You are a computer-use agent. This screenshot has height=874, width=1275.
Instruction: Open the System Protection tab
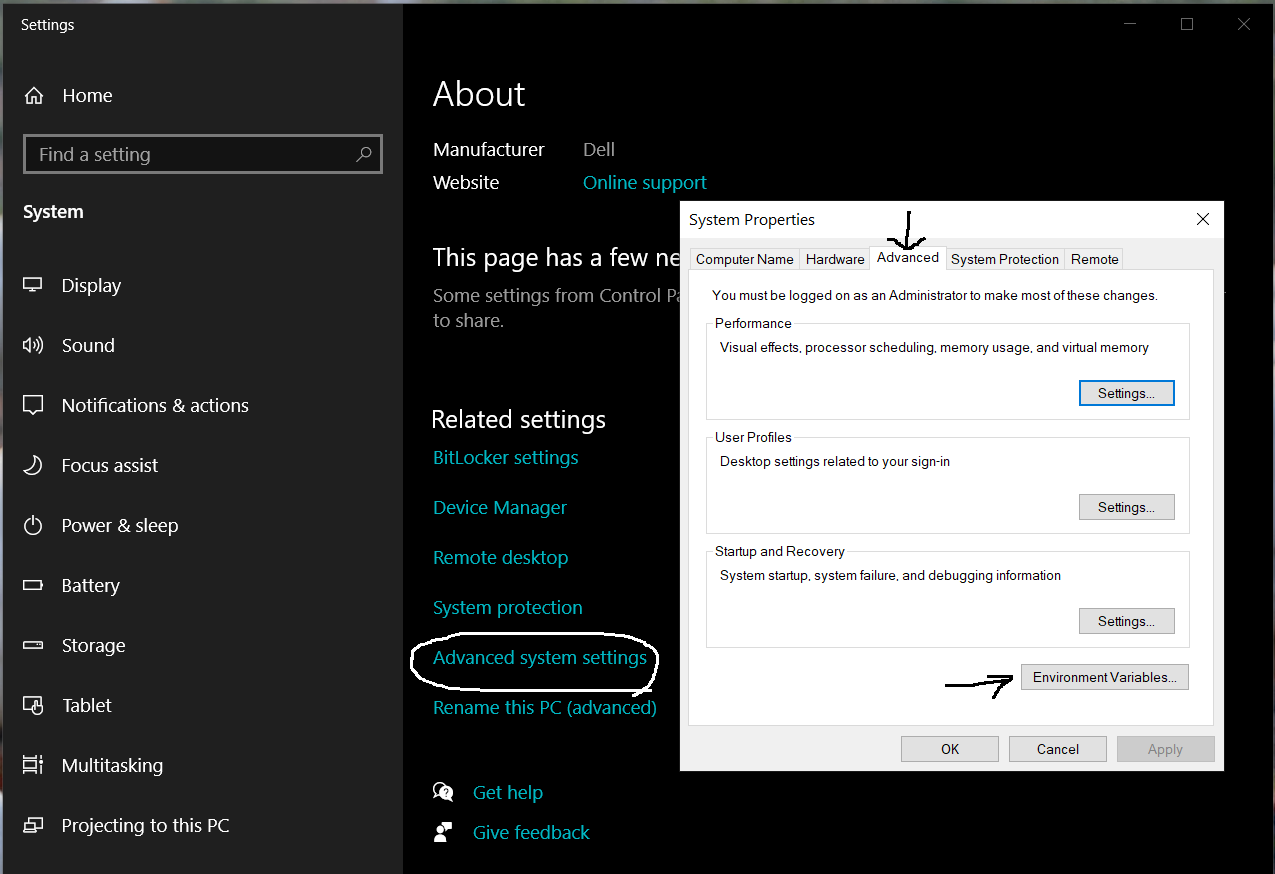pyautogui.click(x=1005, y=259)
